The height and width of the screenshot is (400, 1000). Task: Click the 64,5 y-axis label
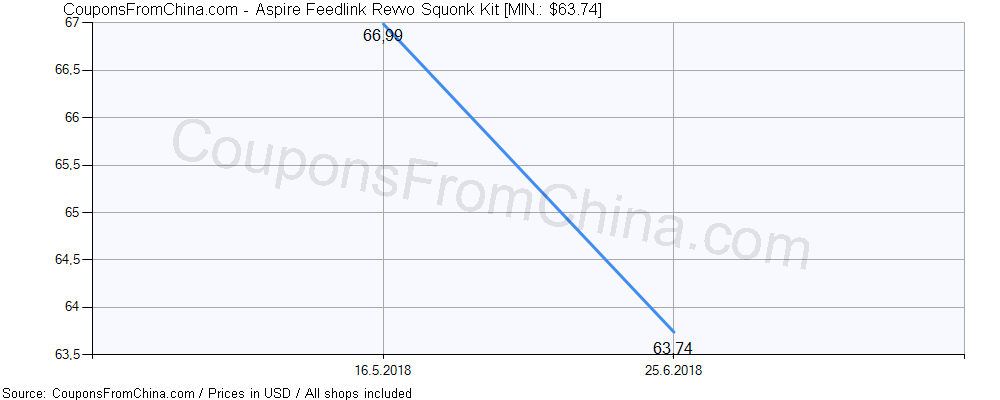[66, 260]
